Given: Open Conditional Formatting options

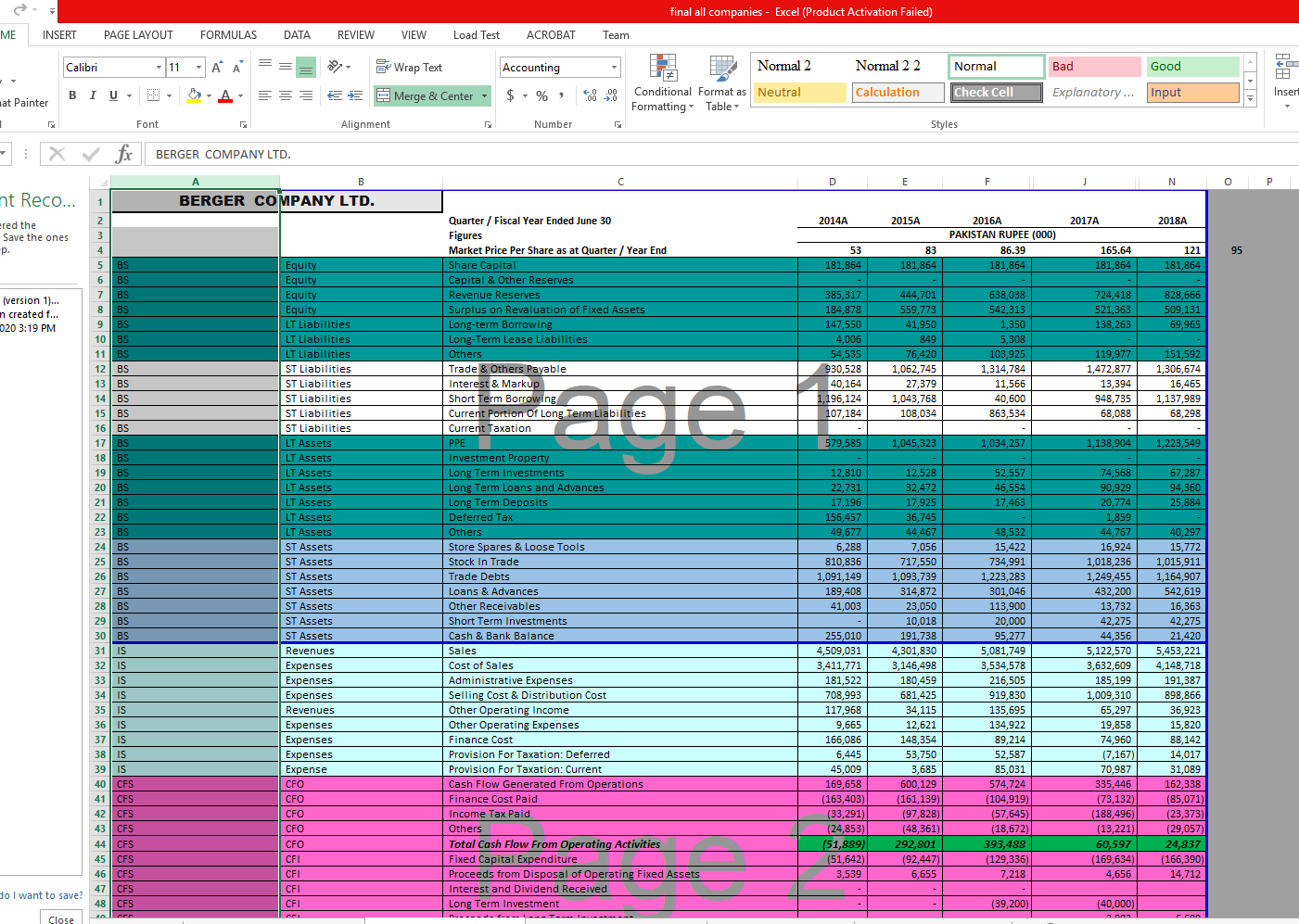Looking at the screenshot, I should (x=662, y=83).
